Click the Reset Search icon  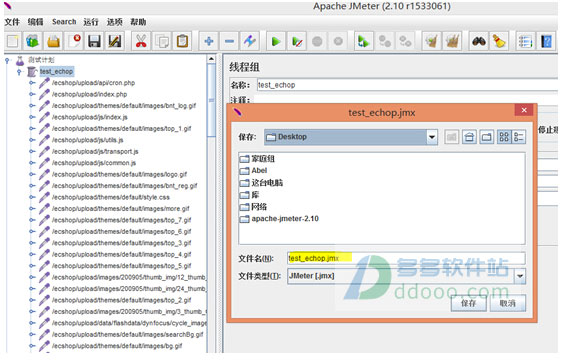tap(499, 42)
